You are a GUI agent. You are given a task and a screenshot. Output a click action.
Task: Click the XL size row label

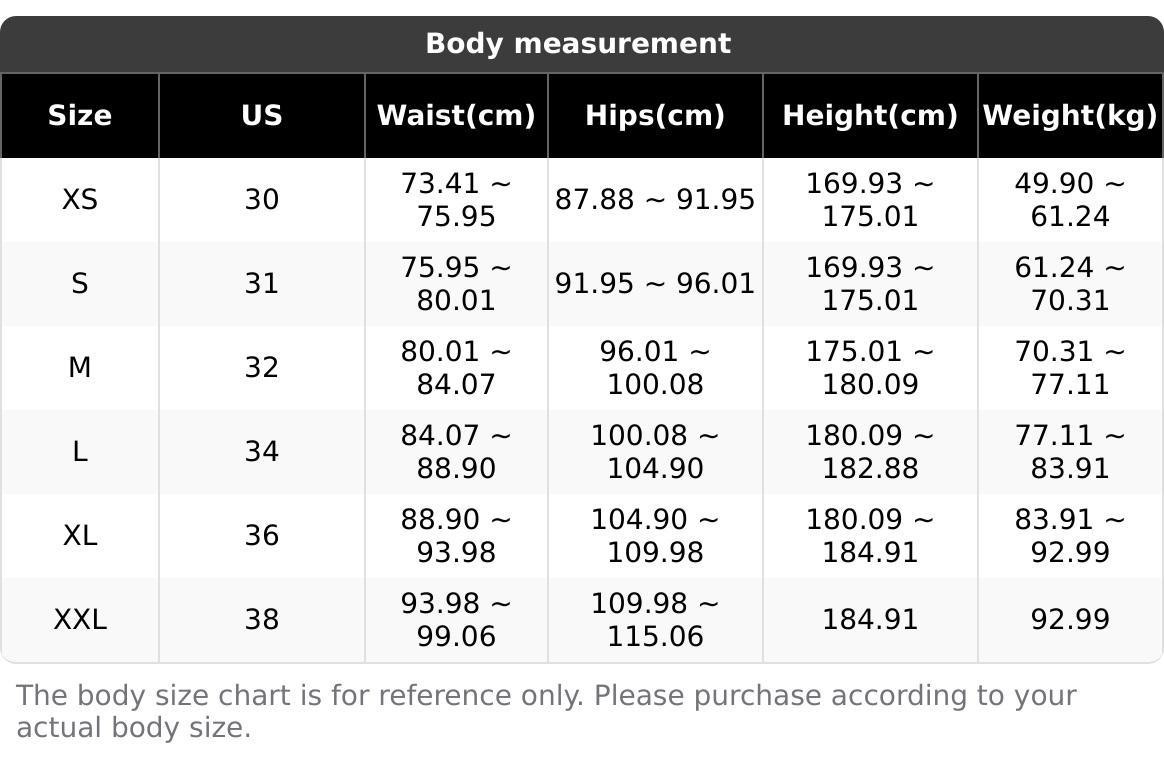pyautogui.click(x=79, y=535)
